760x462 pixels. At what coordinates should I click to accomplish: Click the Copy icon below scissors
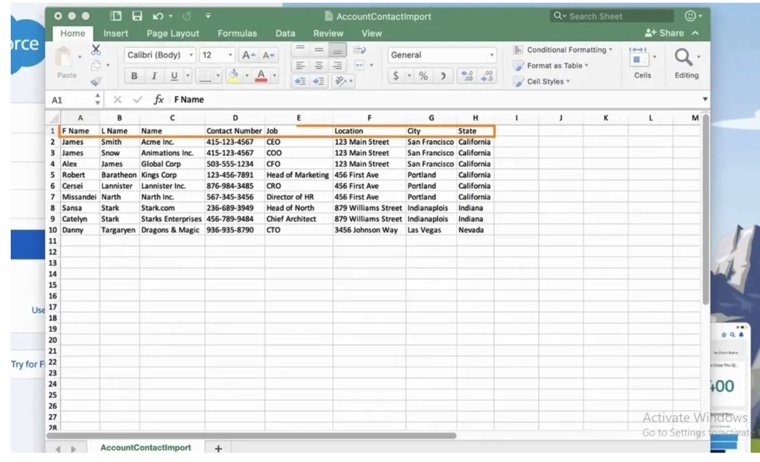pos(96,65)
